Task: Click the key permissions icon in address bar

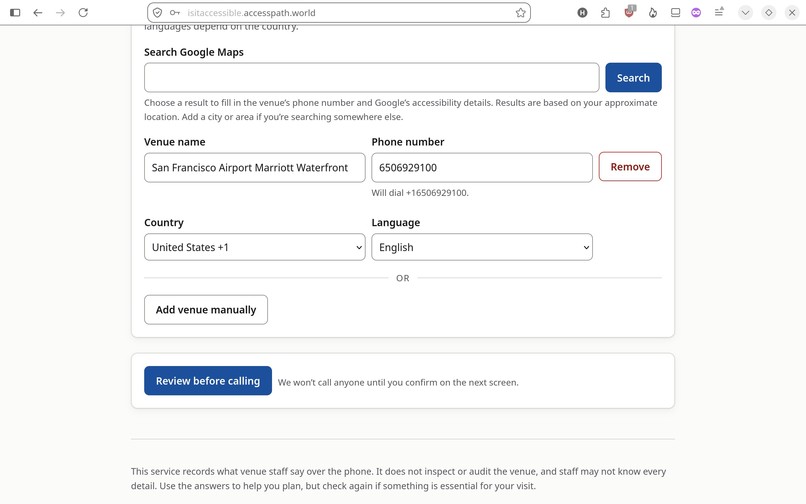Action: (x=175, y=13)
